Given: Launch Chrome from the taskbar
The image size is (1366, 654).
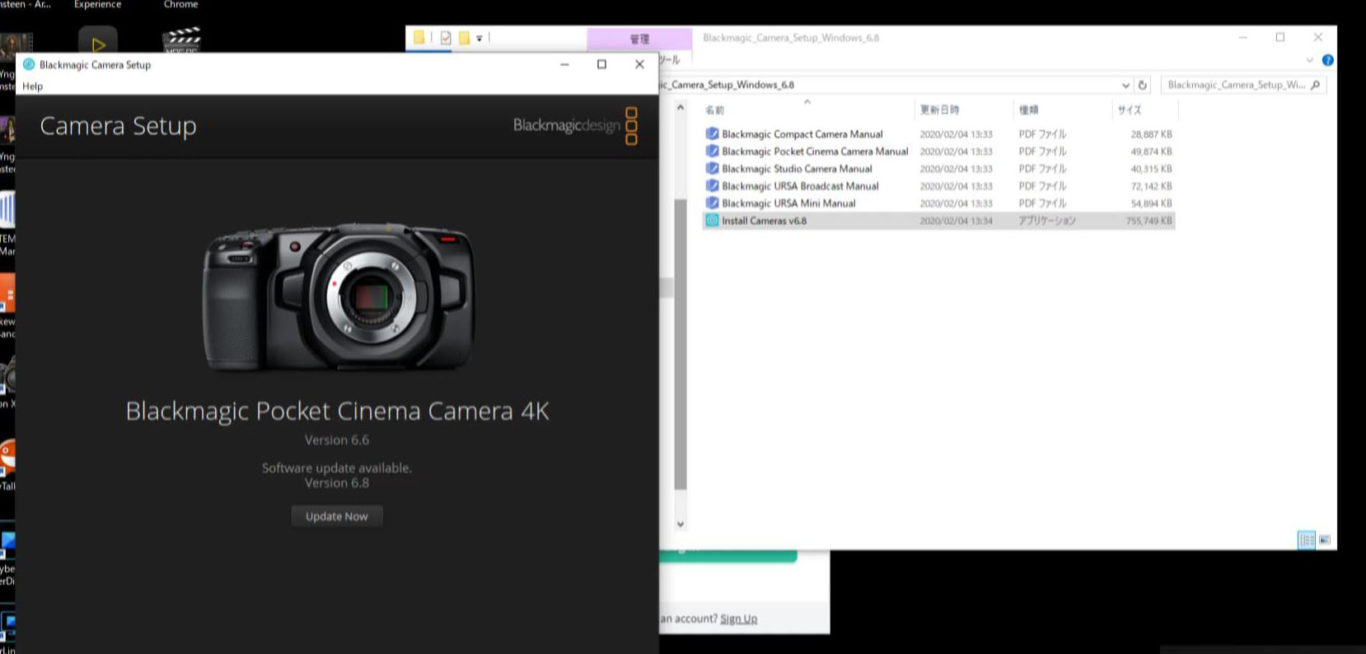Looking at the screenshot, I should click(x=180, y=4).
